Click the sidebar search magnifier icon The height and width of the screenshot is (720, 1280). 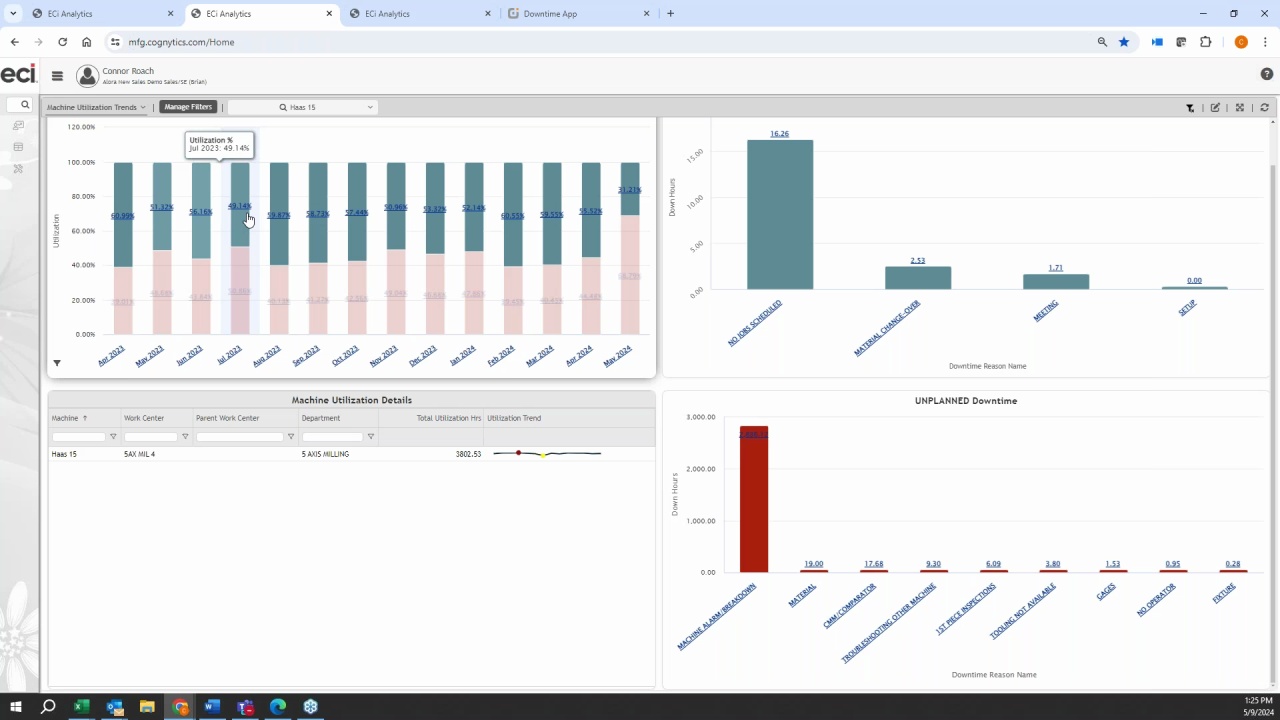tap(25, 105)
